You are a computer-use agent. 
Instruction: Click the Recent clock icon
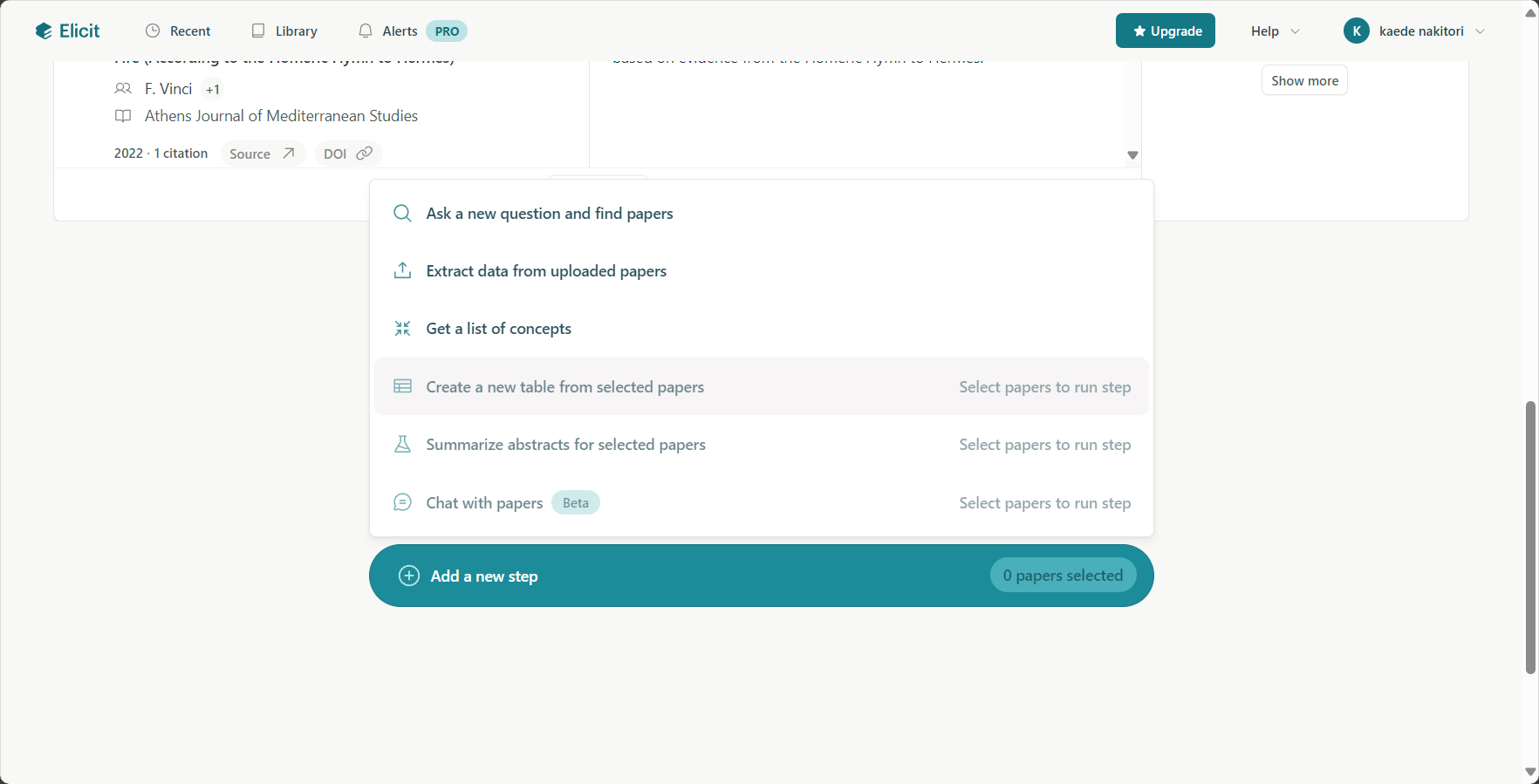153,31
